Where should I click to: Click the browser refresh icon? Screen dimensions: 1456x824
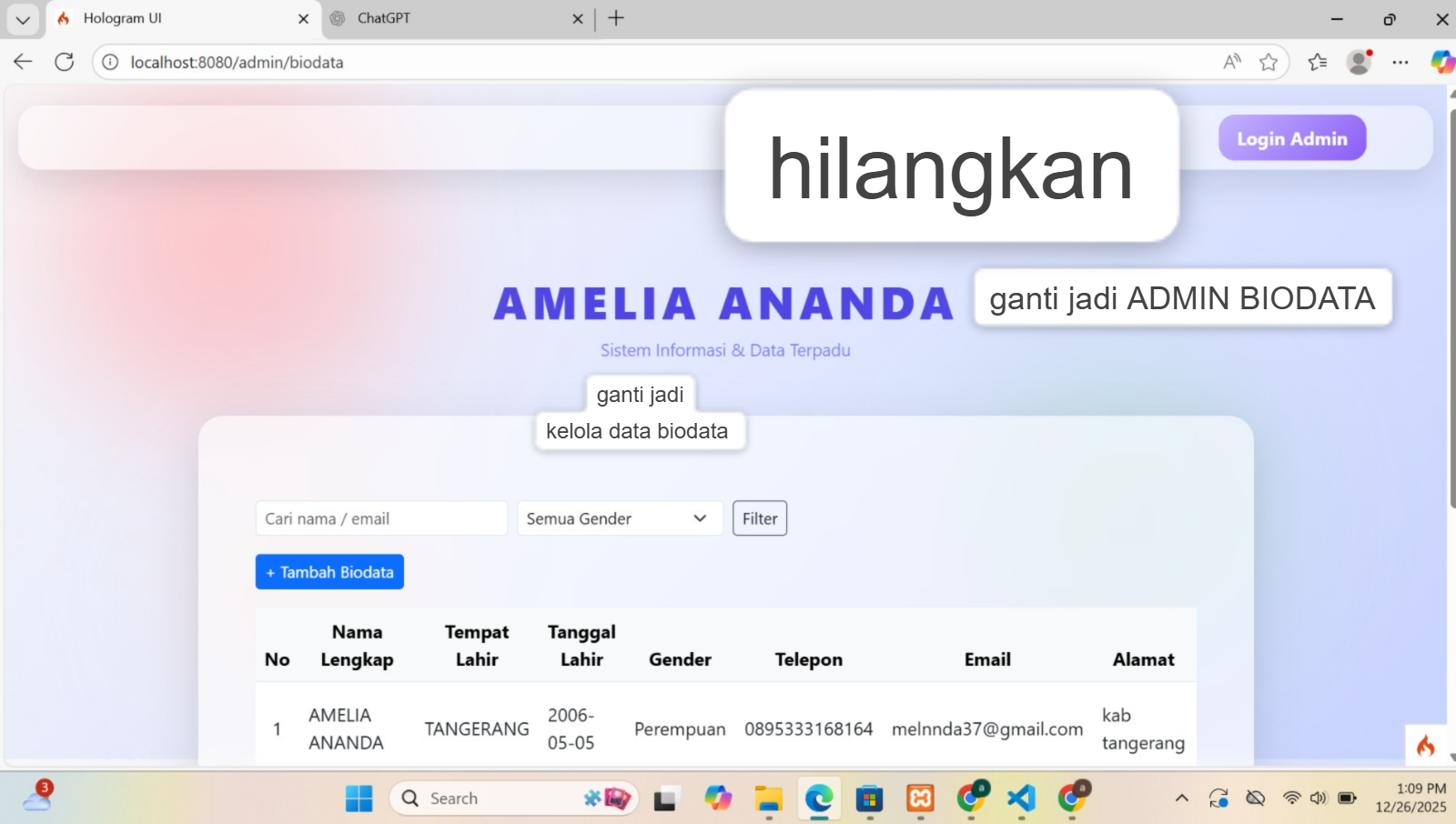(x=64, y=62)
